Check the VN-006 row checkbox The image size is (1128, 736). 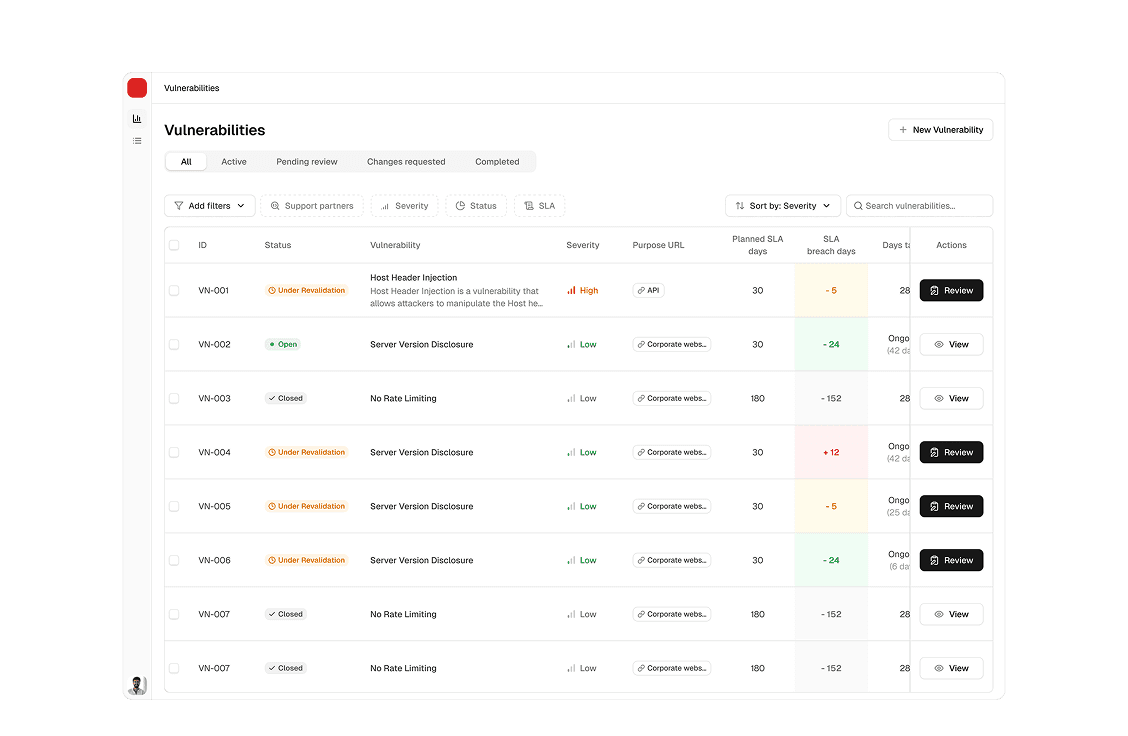click(174, 560)
